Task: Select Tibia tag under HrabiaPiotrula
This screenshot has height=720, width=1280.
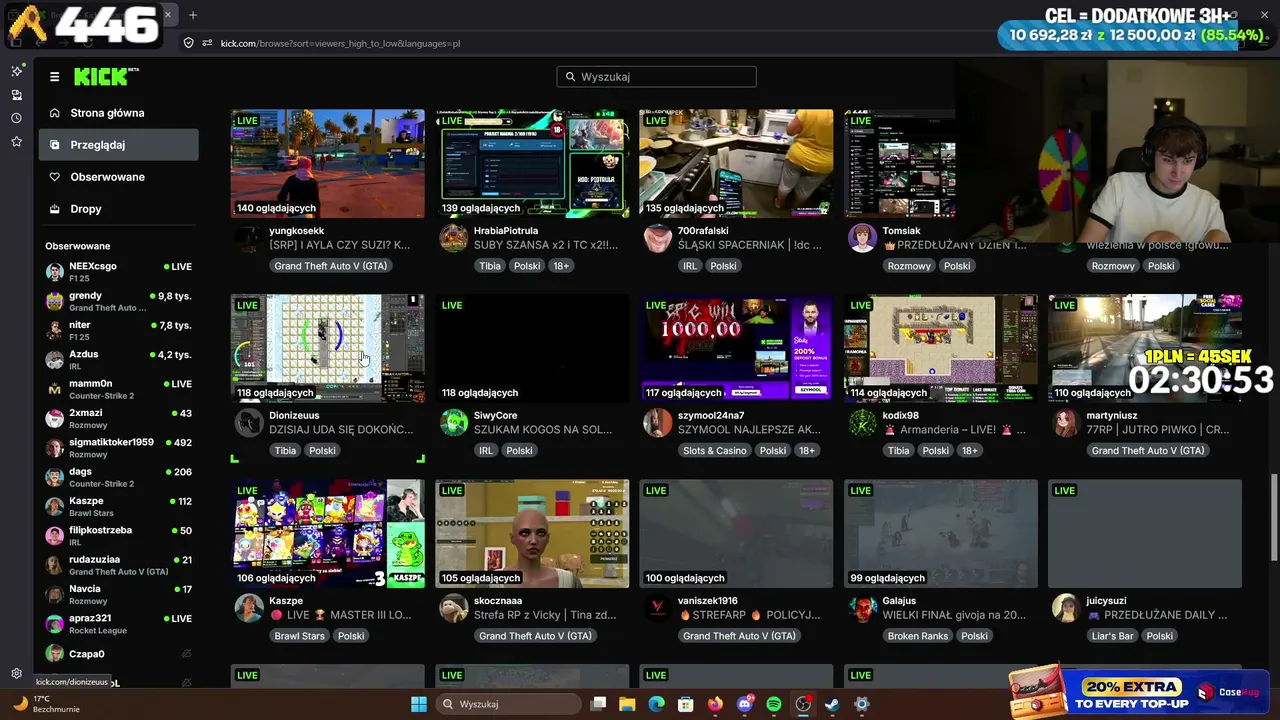Action: 490,266
